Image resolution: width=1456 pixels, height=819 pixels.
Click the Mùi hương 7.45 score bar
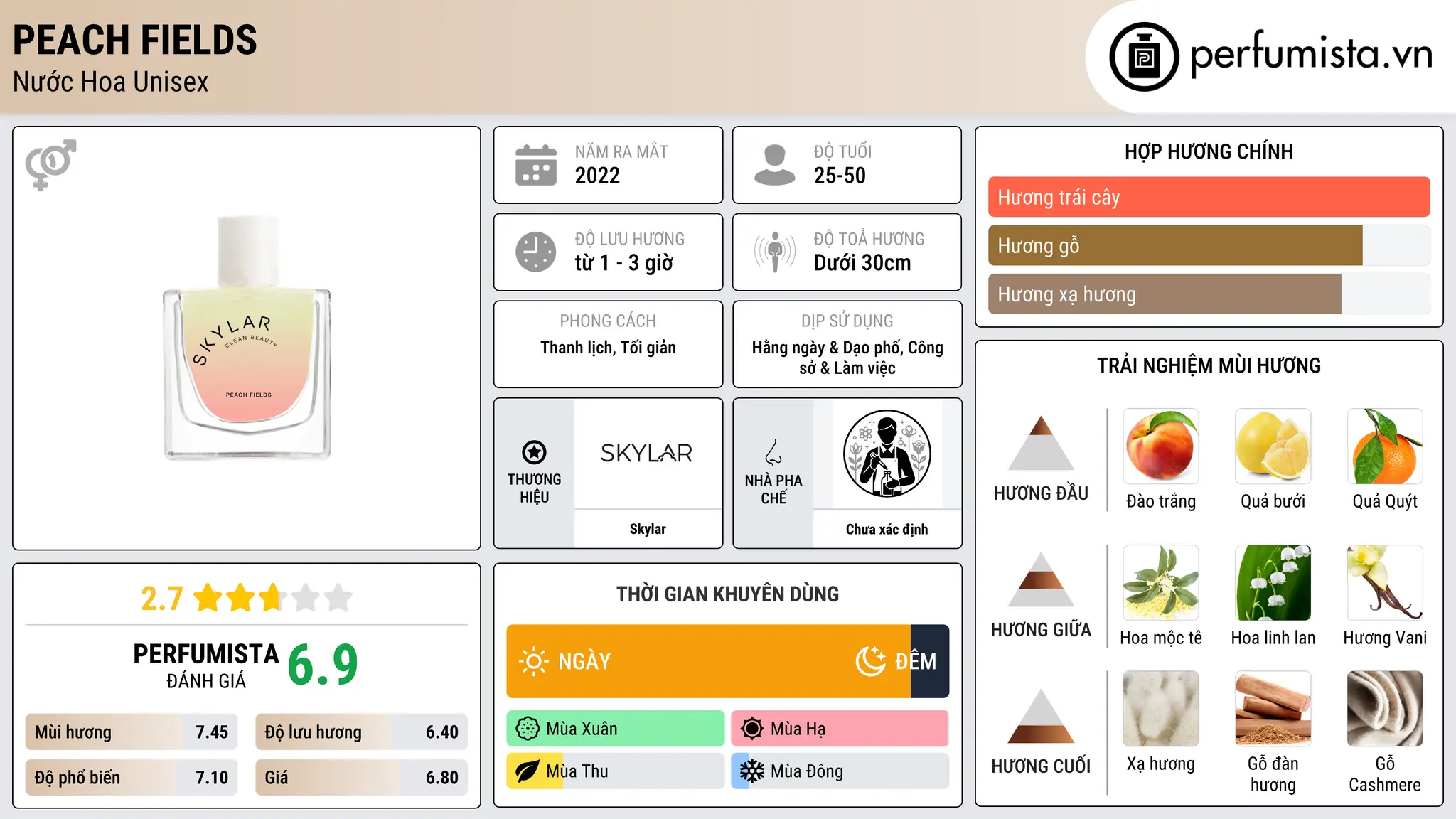point(132,732)
